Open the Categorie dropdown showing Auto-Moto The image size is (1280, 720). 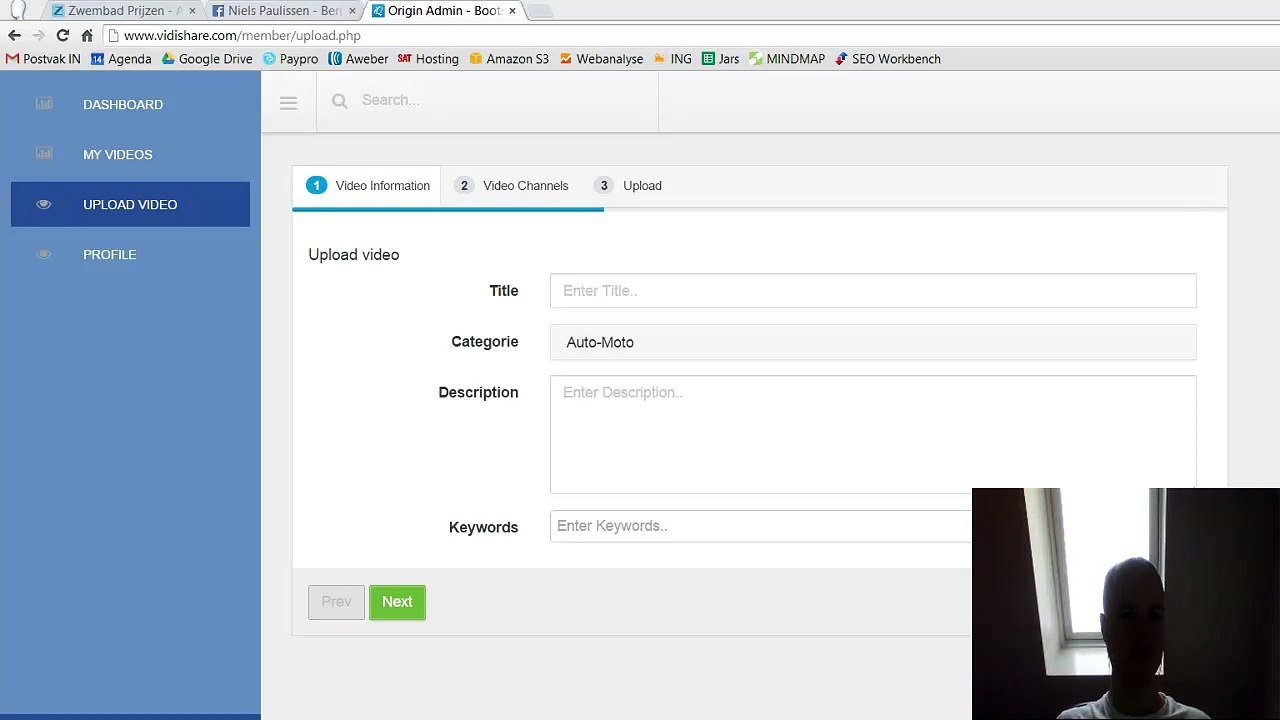pos(873,342)
